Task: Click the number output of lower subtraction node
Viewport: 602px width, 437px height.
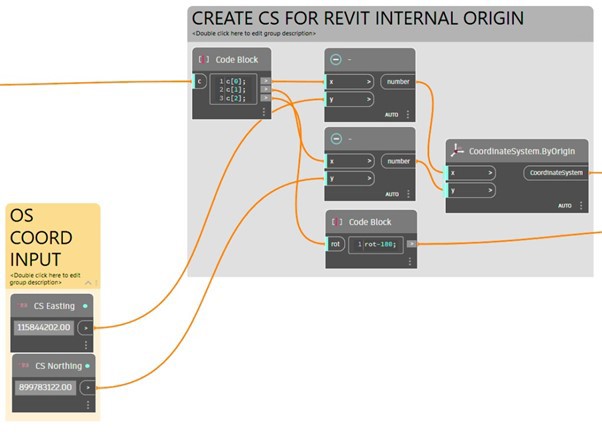Action: (398, 161)
